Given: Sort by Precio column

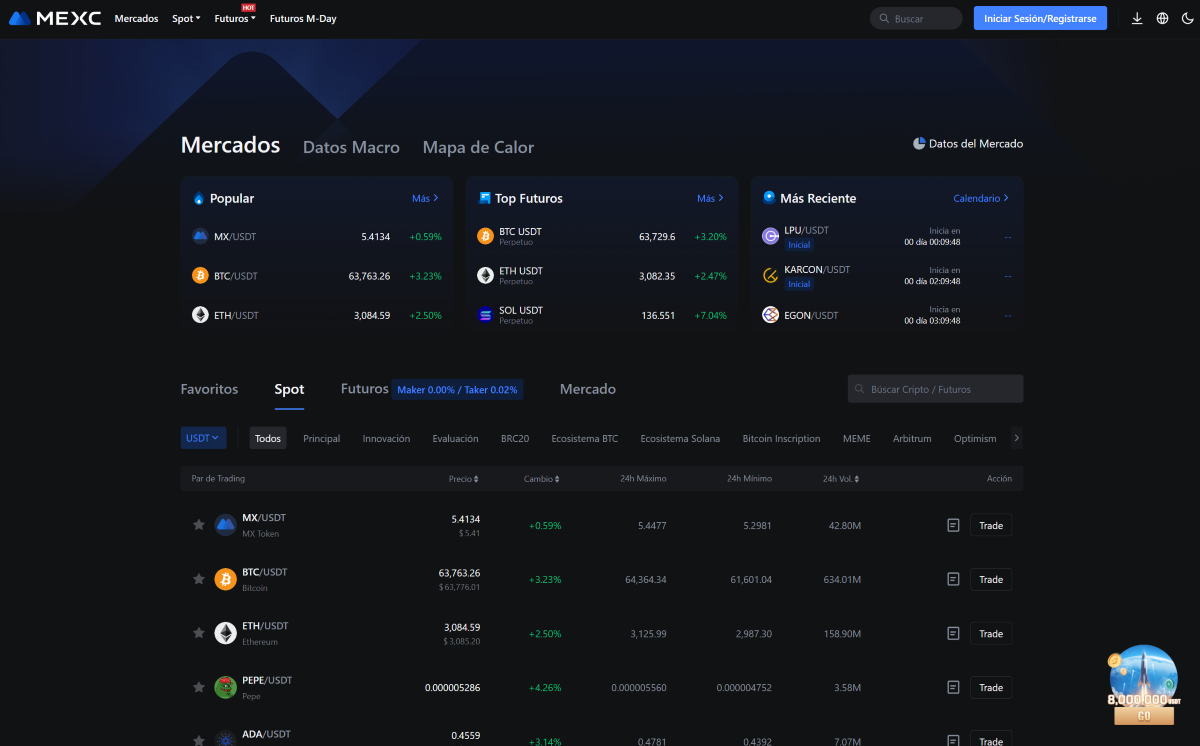Looking at the screenshot, I should coord(464,479).
